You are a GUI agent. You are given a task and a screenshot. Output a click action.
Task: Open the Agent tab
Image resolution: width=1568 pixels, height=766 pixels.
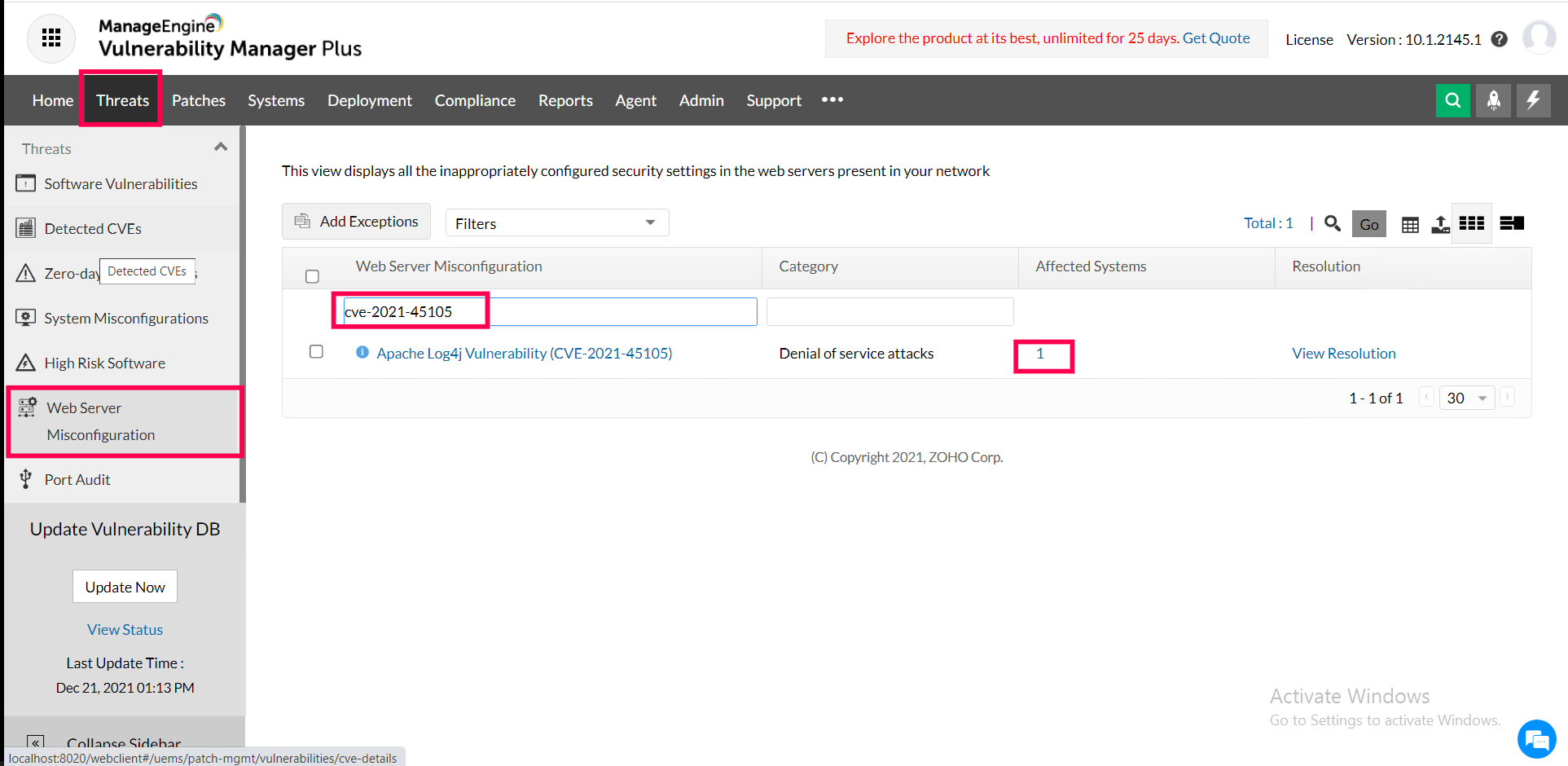635,100
